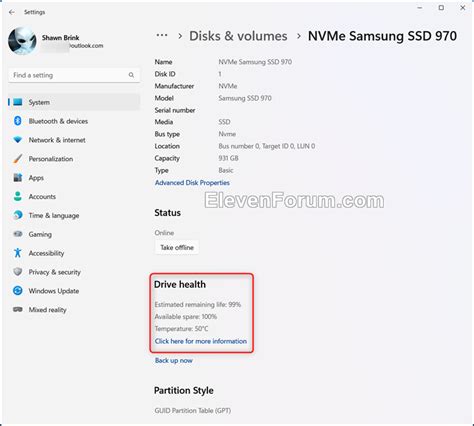Click the Back up now link
The width and height of the screenshot is (474, 426).
coord(174,360)
